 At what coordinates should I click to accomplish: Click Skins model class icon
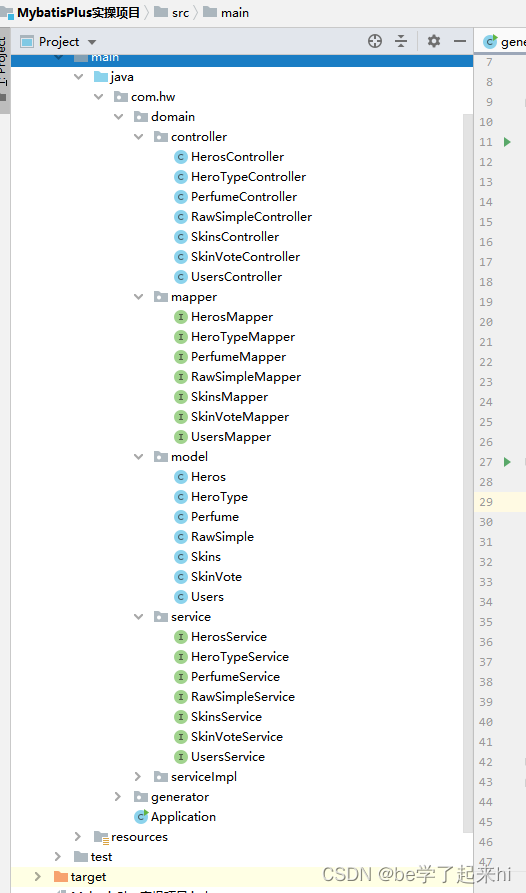point(180,557)
